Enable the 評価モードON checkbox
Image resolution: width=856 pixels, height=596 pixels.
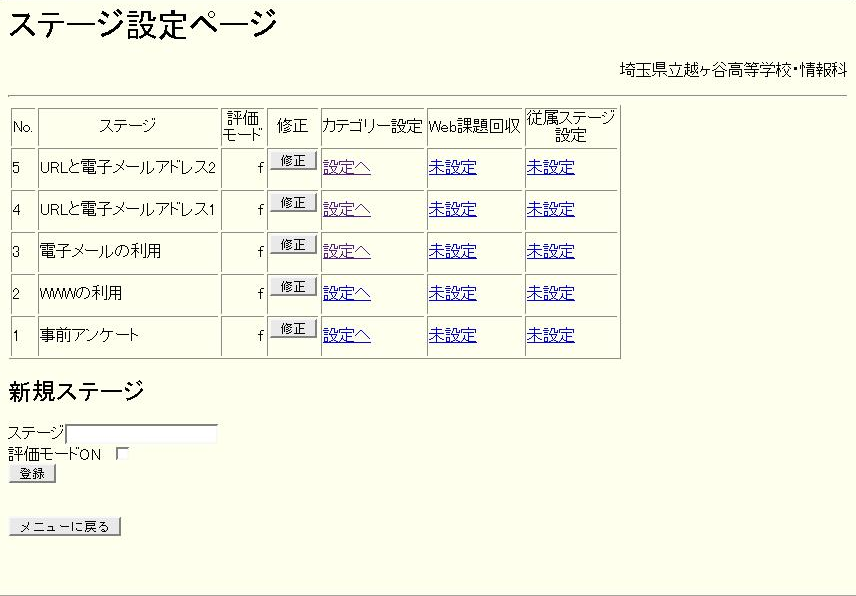coord(122,454)
